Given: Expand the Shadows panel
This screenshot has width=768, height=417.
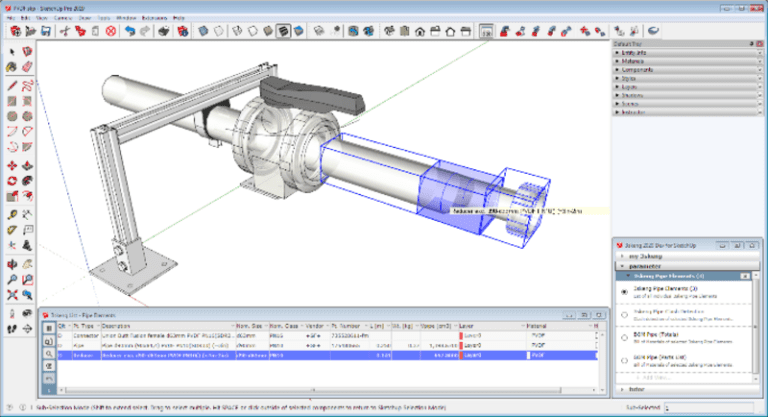Looking at the screenshot, I should [x=688, y=95].
